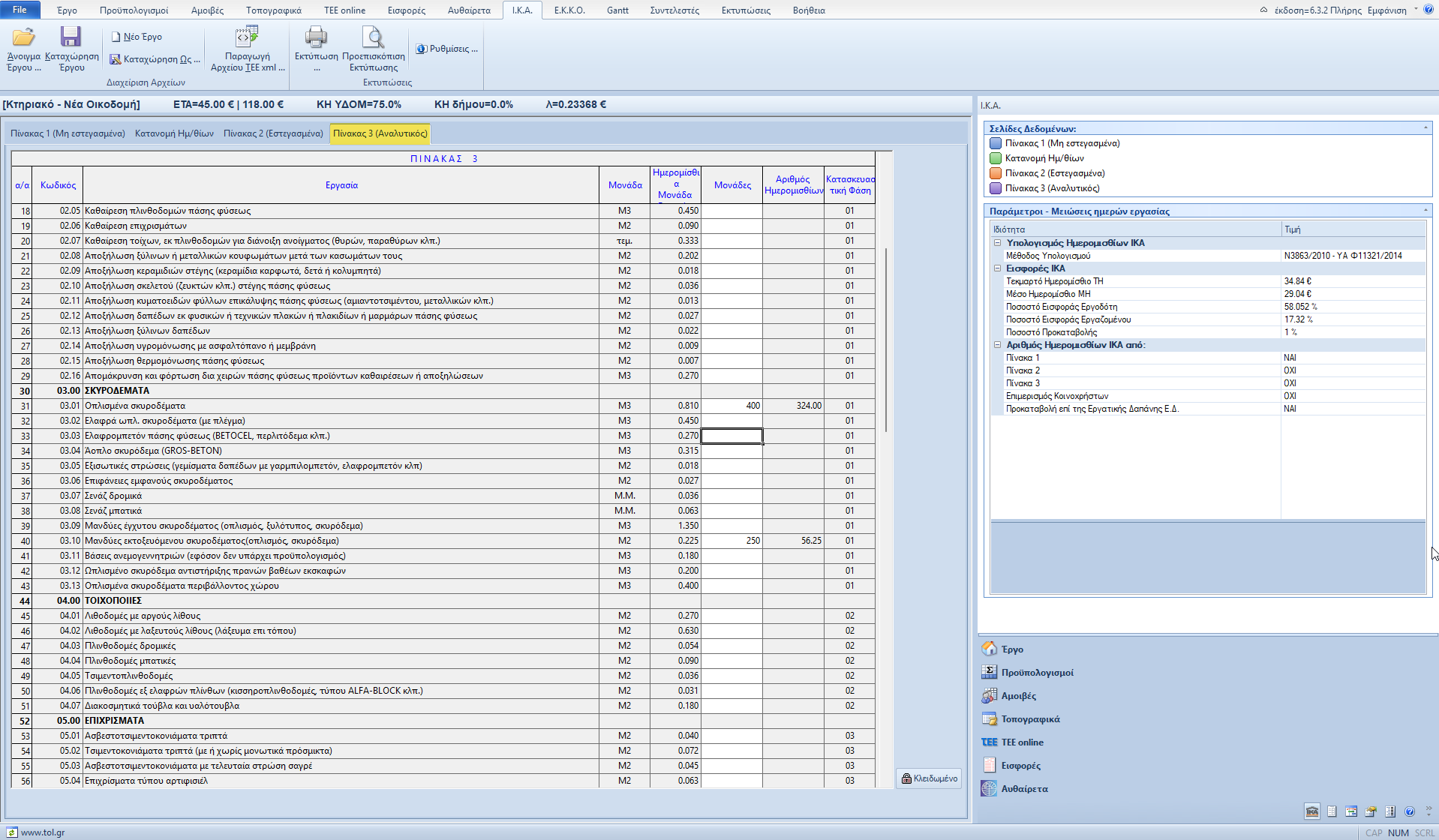Screen dimensions: 1439x840
Task: Click the Άνοιγμα Έργου folder icon
Action: click(x=23, y=37)
